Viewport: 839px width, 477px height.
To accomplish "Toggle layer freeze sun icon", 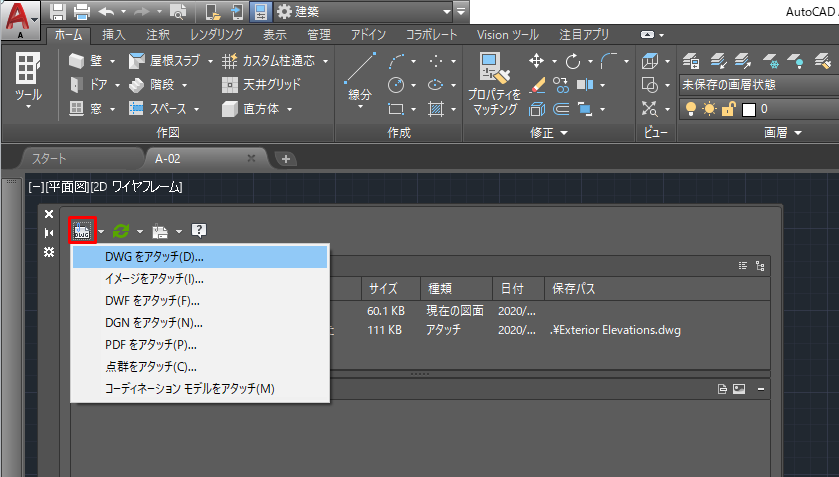I will [710, 109].
